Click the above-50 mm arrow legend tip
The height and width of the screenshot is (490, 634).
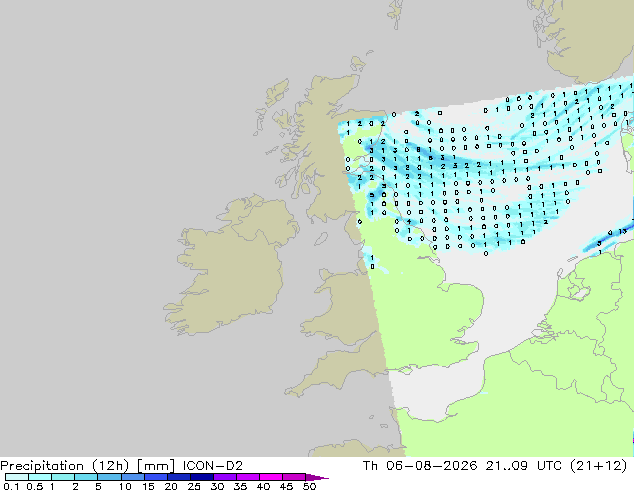click(317, 477)
